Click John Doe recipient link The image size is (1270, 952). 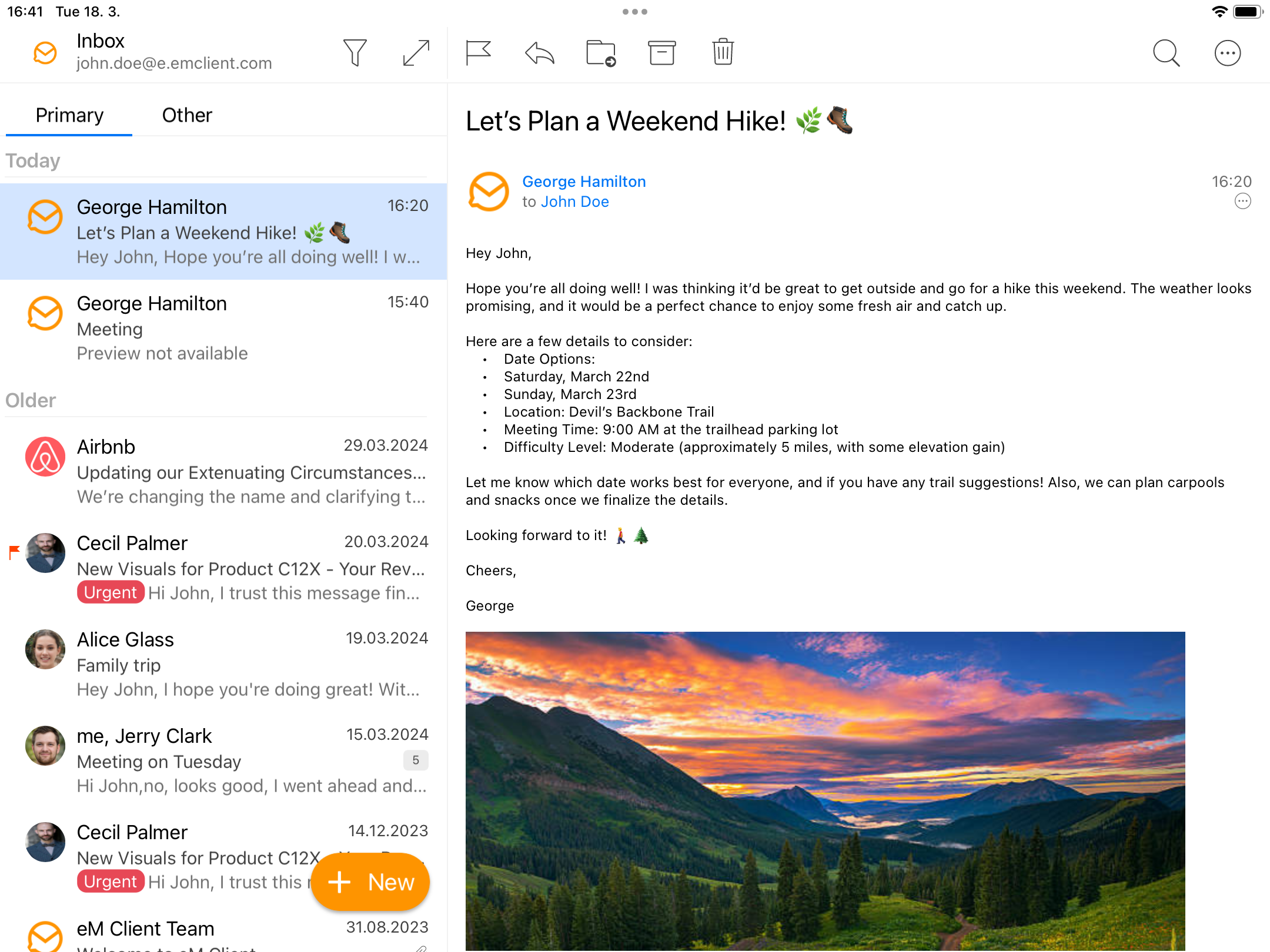[574, 202]
